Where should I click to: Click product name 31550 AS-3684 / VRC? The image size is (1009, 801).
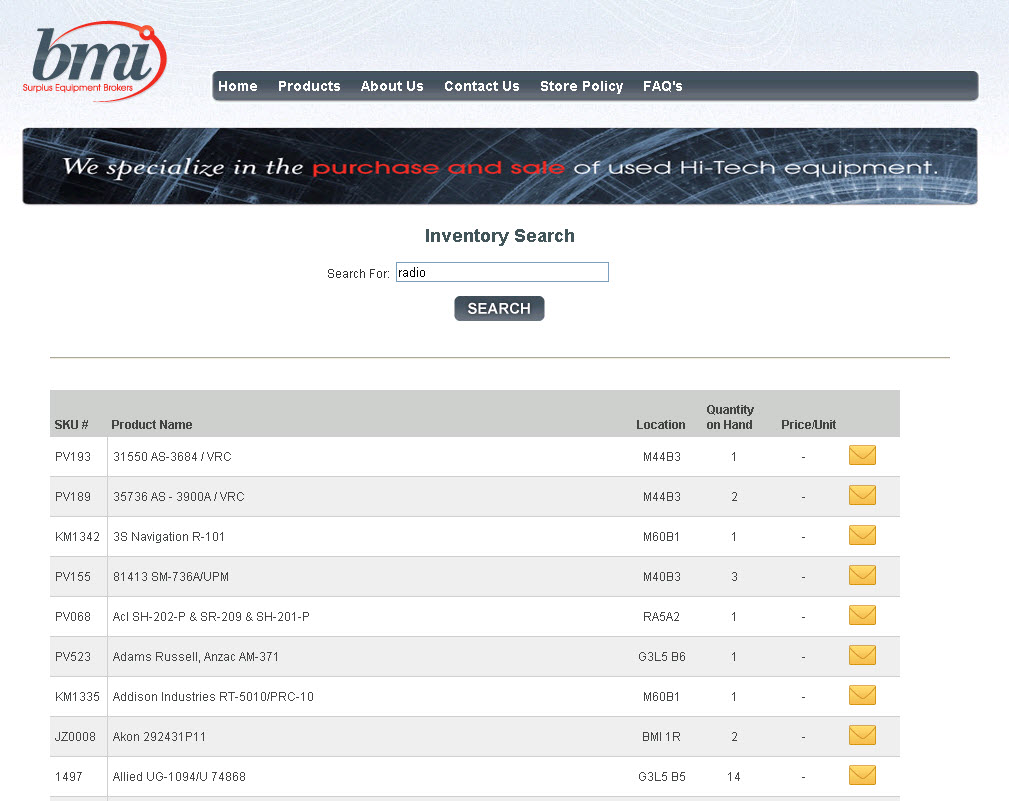(172, 457)
